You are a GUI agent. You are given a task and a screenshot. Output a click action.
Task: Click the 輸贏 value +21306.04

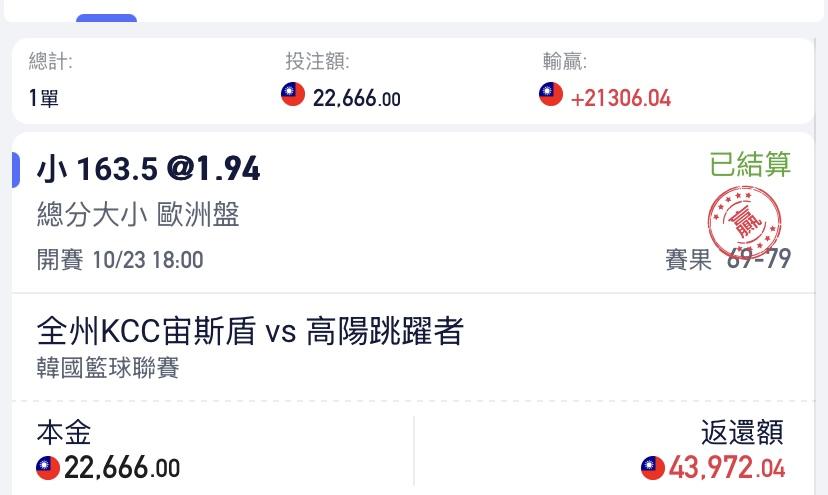tap(620, 98)
